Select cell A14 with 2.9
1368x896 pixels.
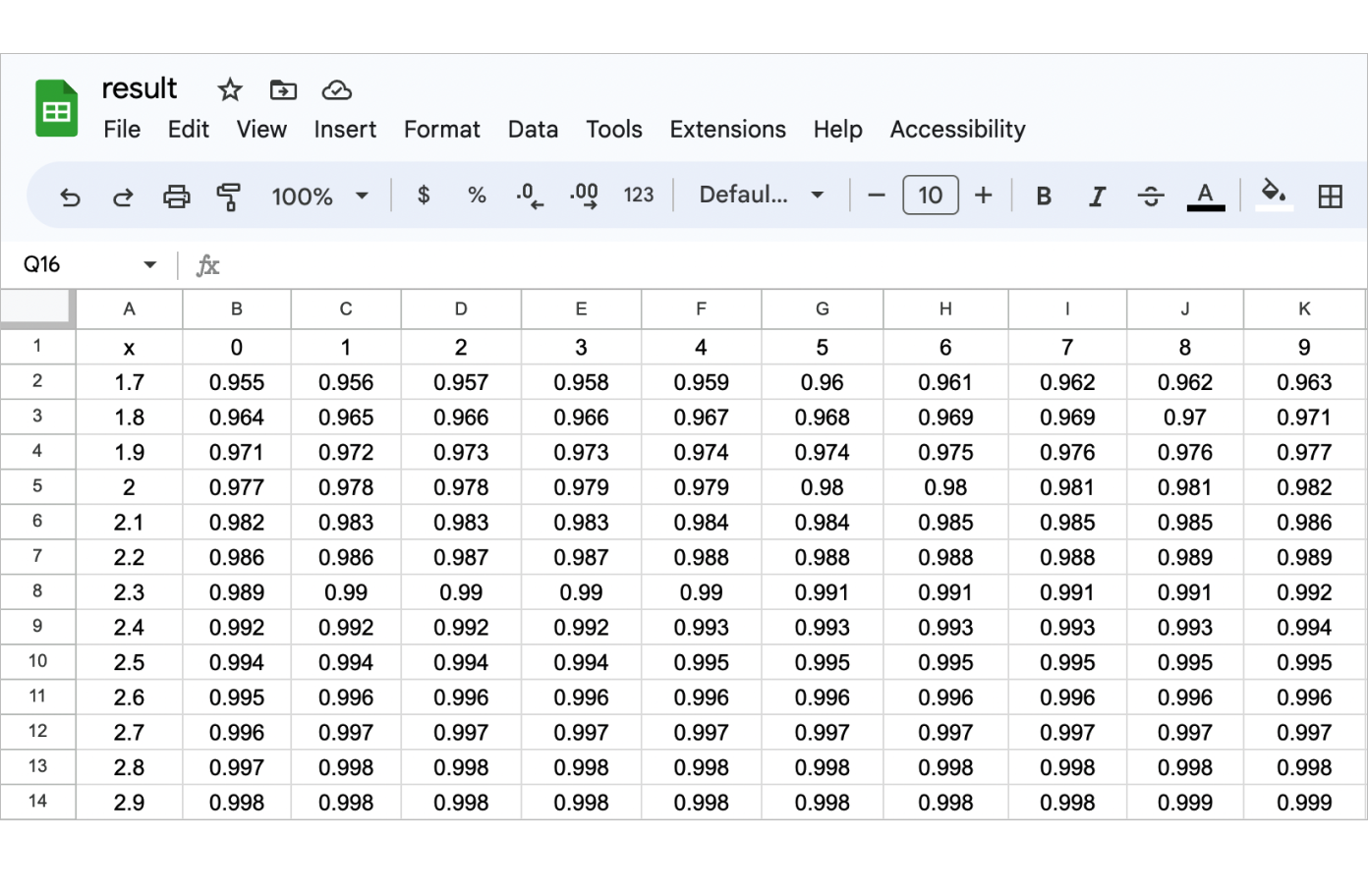click(x=129, y=803)
